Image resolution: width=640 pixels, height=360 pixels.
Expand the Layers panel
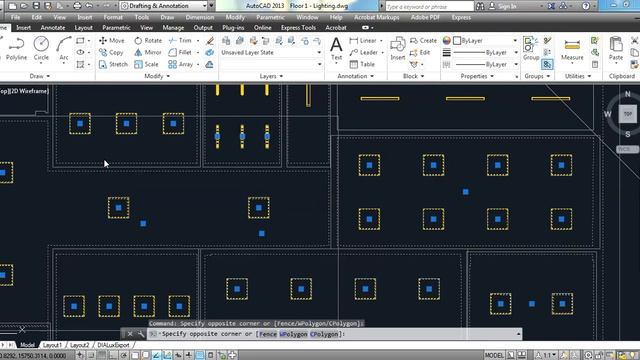[x=271, y=76]
